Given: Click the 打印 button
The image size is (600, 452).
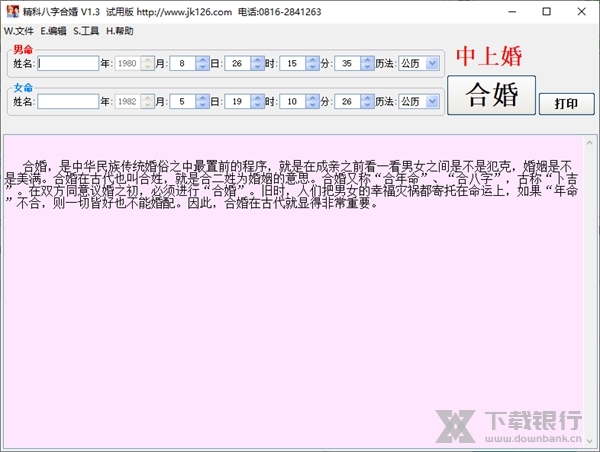Looking at the screenshot, I should [x=566, y=104].
